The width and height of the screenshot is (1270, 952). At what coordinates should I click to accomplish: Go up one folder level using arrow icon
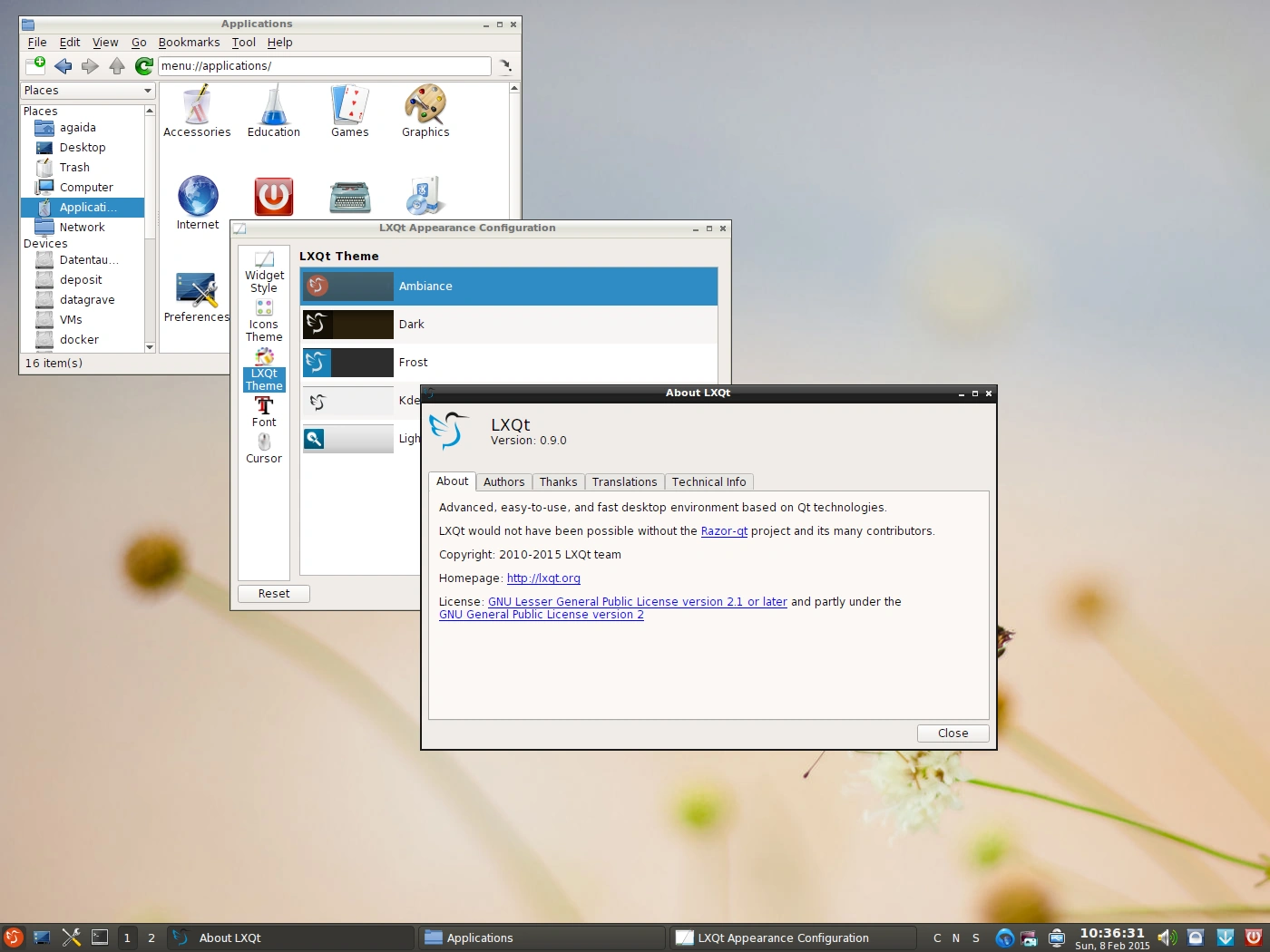[x=117, y=65]
